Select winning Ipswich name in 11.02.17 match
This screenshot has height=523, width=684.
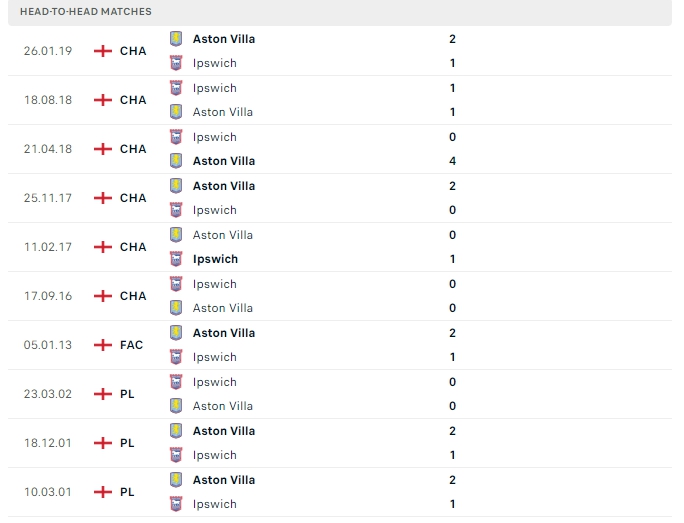click(x=215, y=259)
